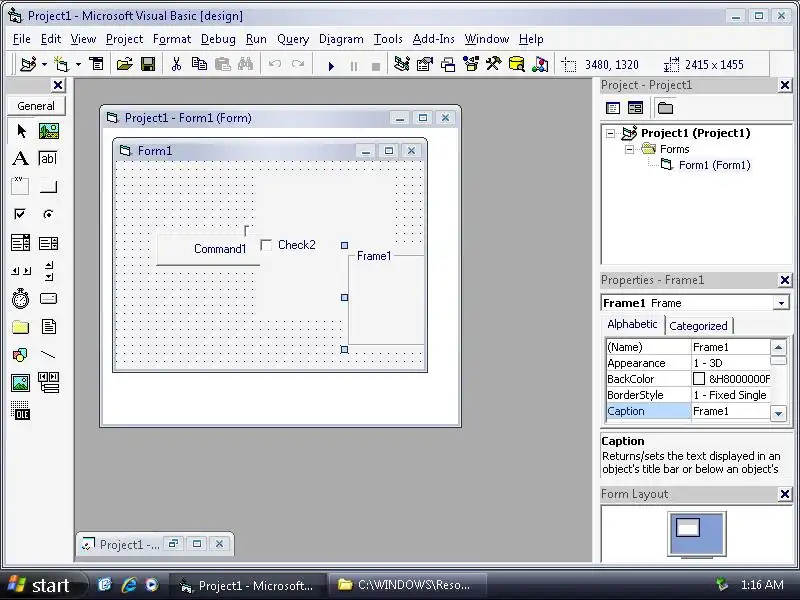800x600 pixels.
Task: Open the Debug menu
Action: [218, 39]
